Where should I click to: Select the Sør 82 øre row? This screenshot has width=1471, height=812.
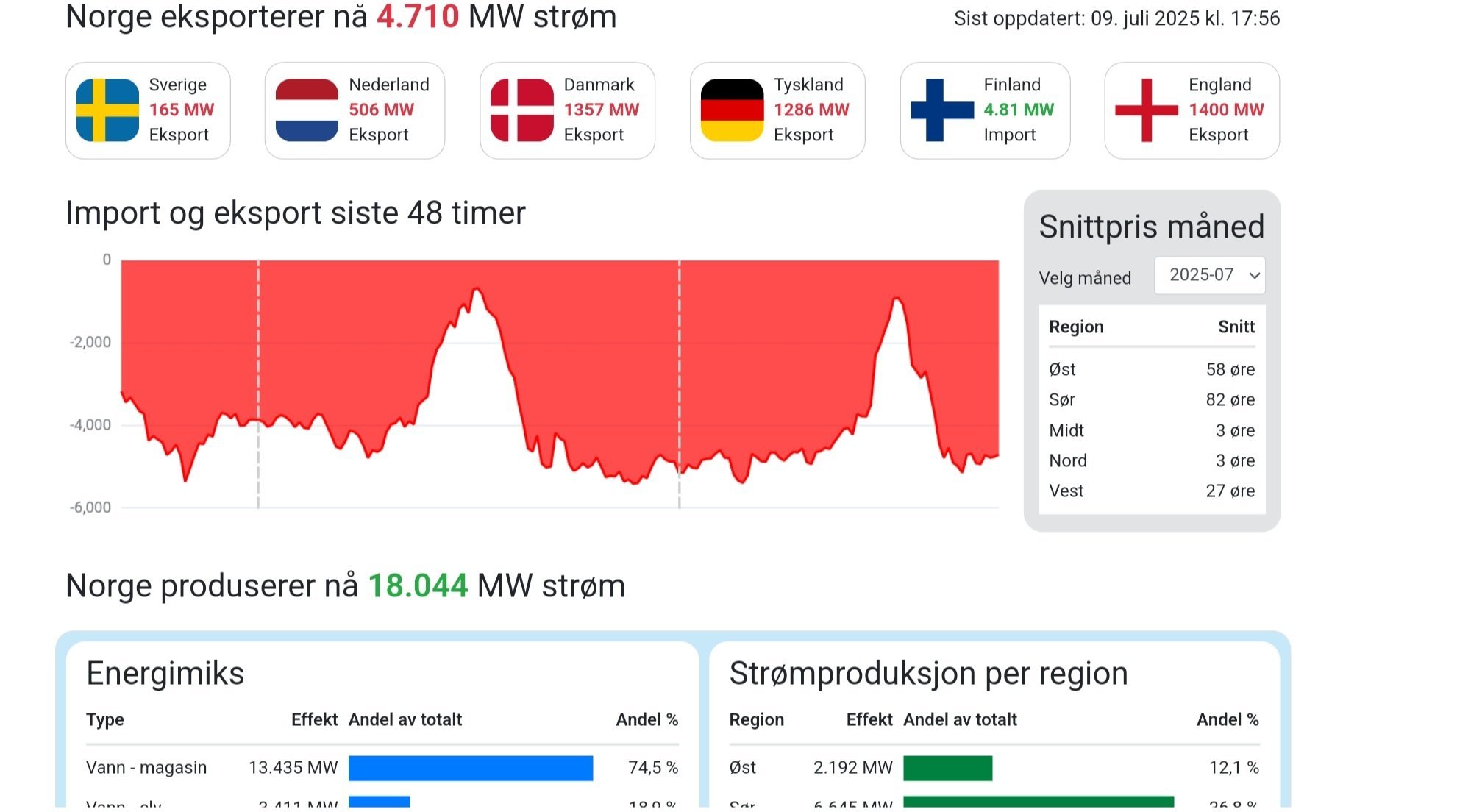click(x=1152, y=399)
